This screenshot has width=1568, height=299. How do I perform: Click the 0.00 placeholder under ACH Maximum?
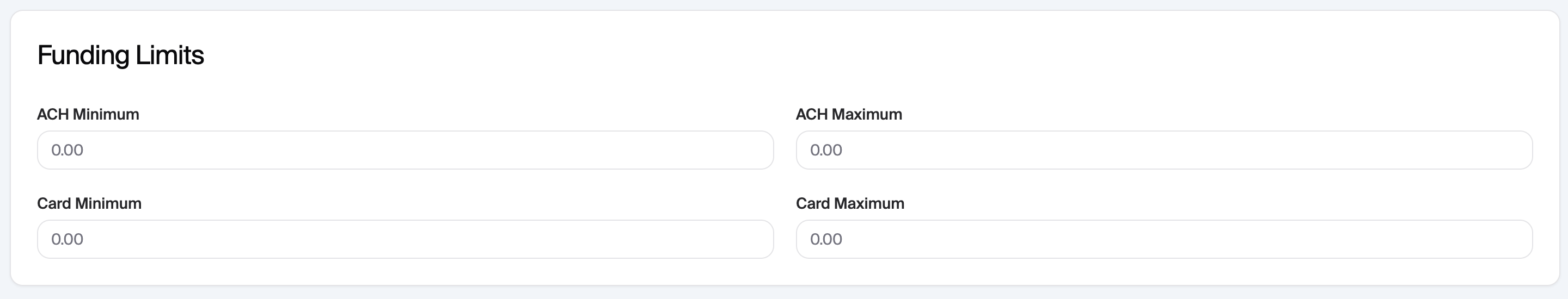pos(826,150)
